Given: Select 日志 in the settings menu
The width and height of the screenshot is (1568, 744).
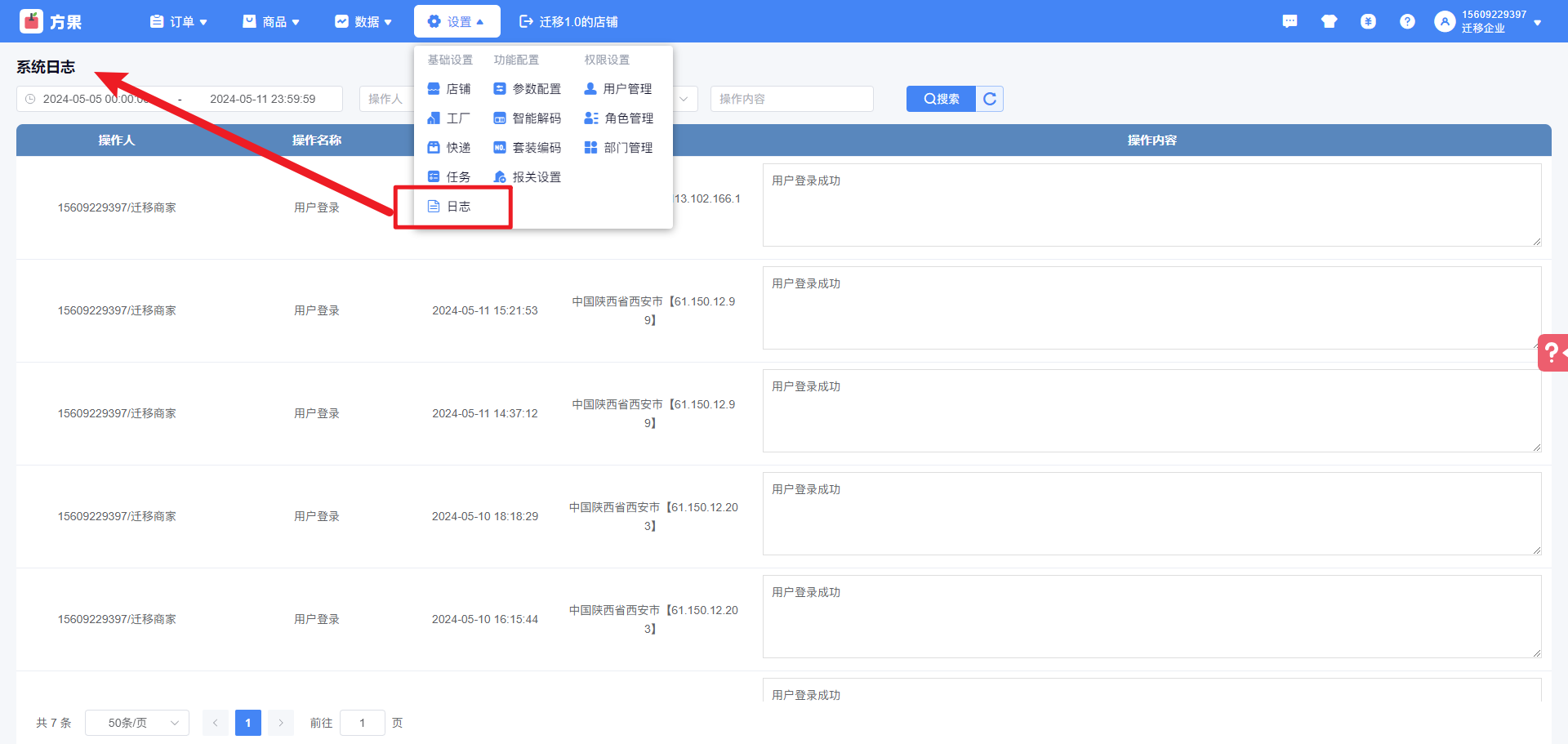Looking at the screenshot, I should (x=457, y=207).
